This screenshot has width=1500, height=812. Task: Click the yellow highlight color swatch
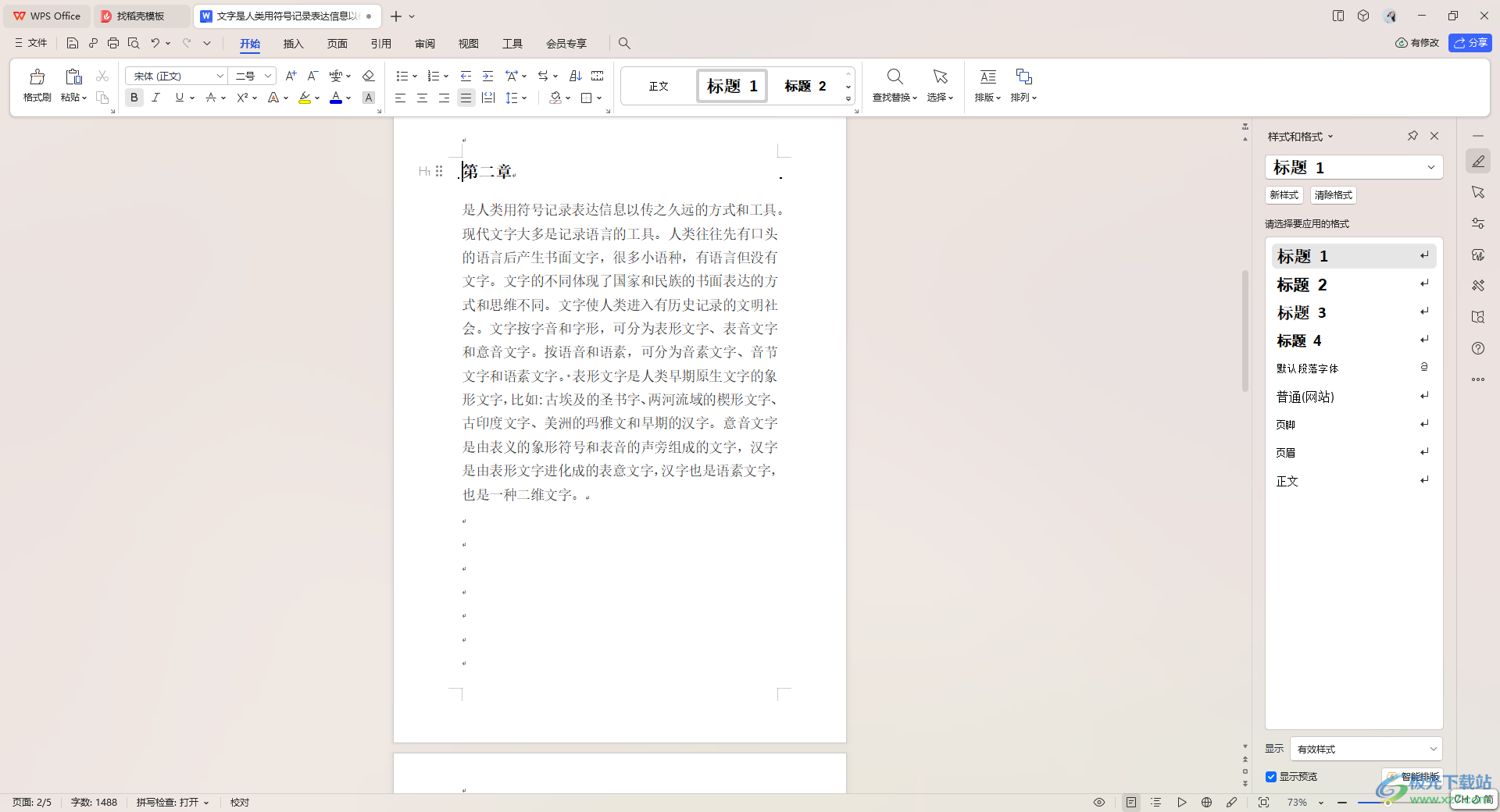point(305,98)
